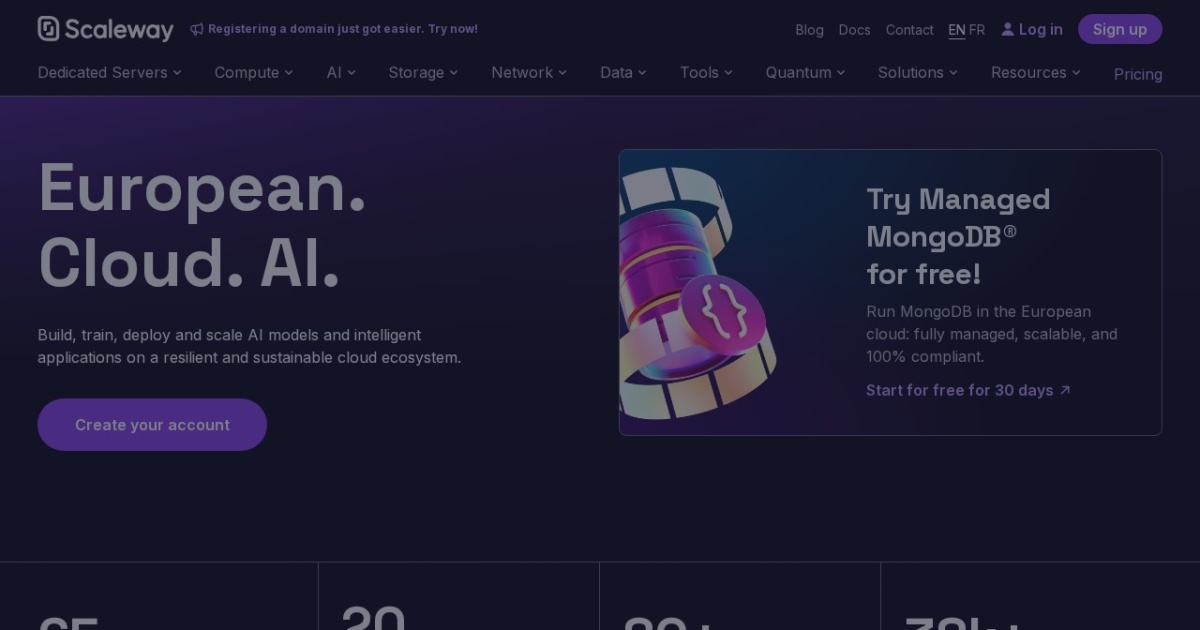The image size is (1200, 630).
Task: Click the megaphone announcement icon
Action: pos(197,29)
